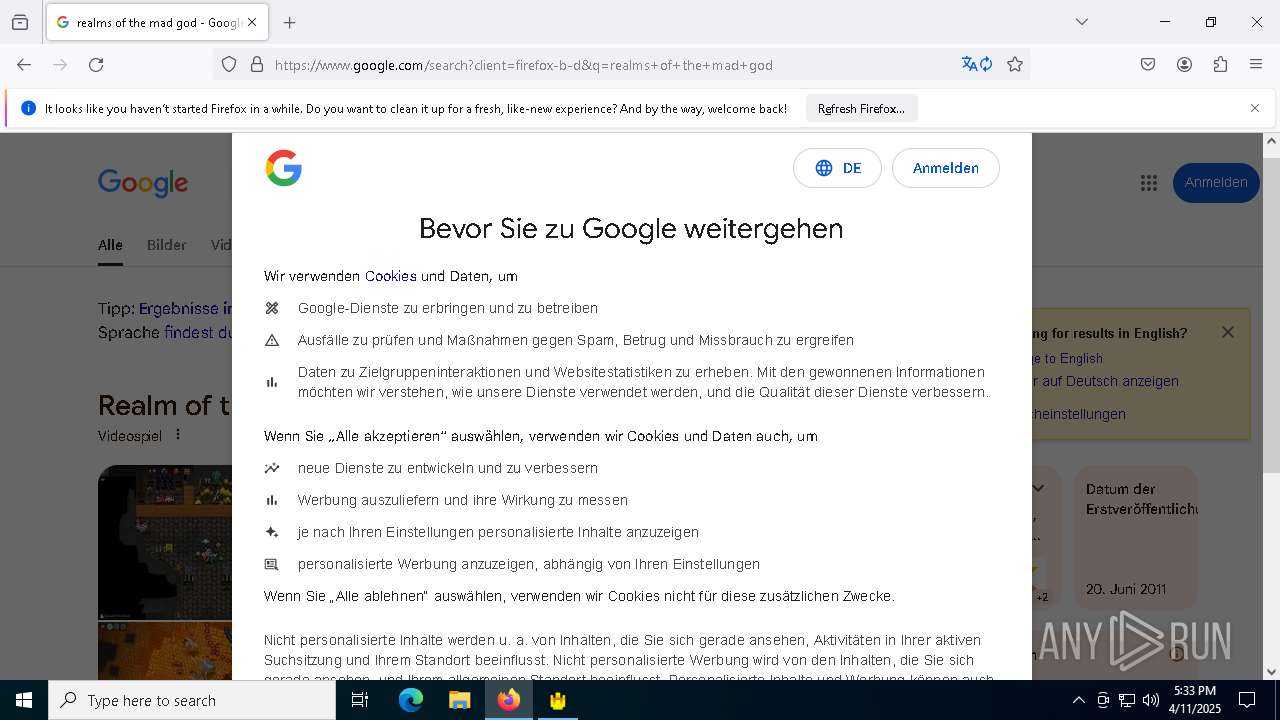The width and height of the screenshot is (1280, 720).
Task: Click Datum der Erstveröffentlichung card
Action: (1135, 538)
